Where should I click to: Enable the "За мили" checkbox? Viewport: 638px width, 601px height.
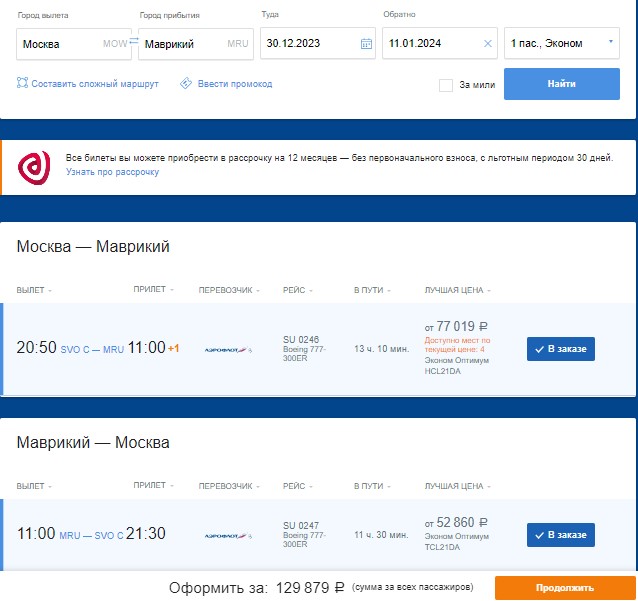(x=446, y=85)
